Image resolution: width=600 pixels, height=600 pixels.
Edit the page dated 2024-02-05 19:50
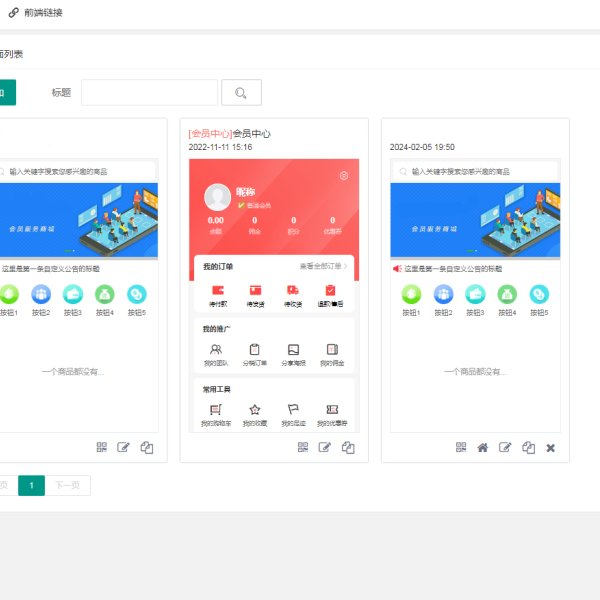click(505, 447)
